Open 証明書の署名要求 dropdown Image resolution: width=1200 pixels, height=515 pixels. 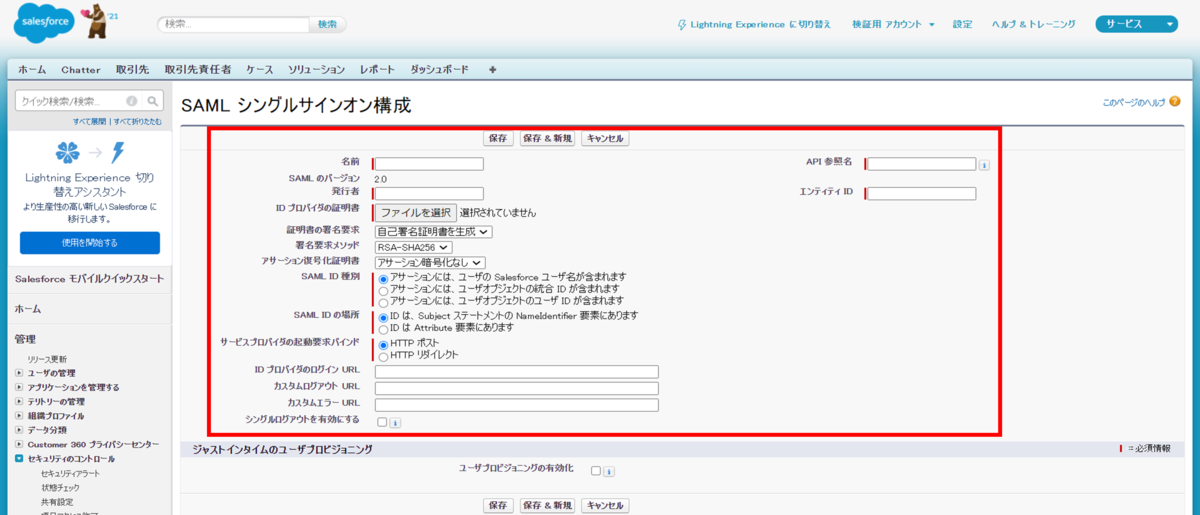434,232
